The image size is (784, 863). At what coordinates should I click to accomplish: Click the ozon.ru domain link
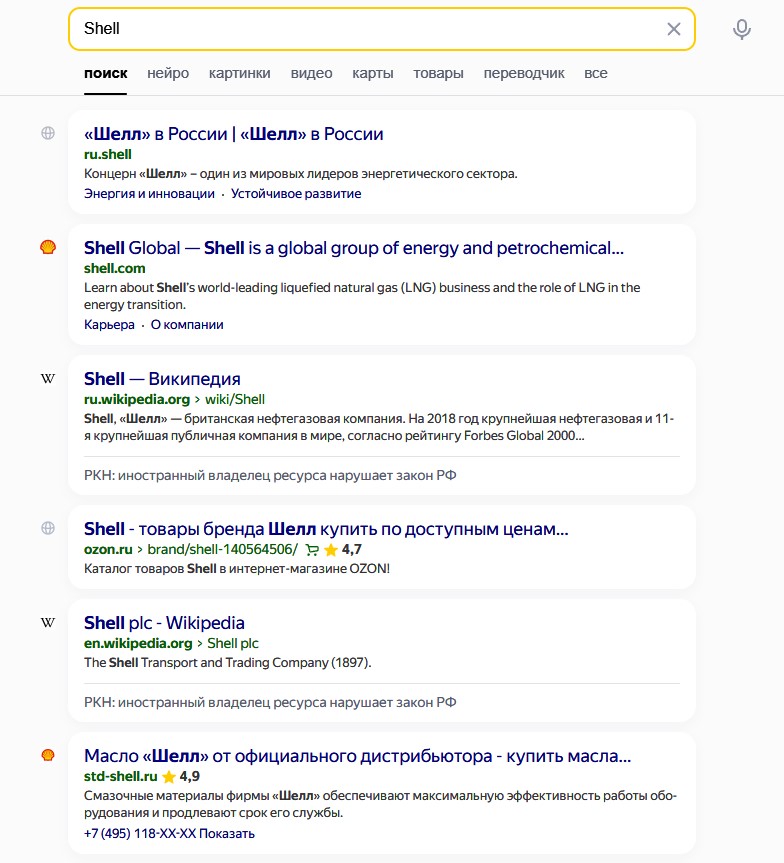(x=108, y=549)
